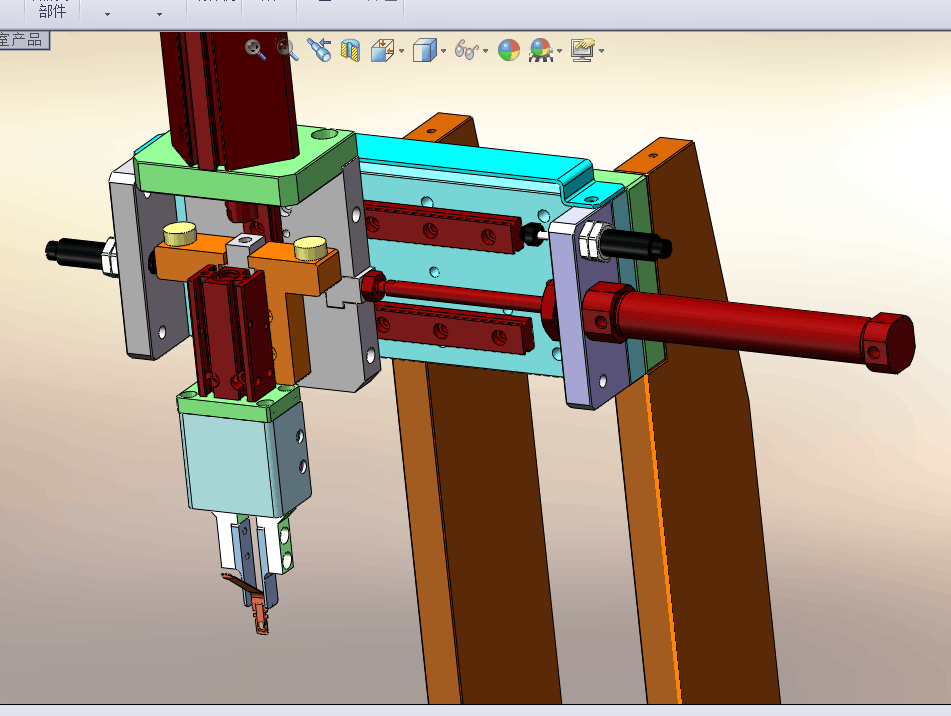Click Zoom to Fit magnifier icon

click(x=256, y=50)
